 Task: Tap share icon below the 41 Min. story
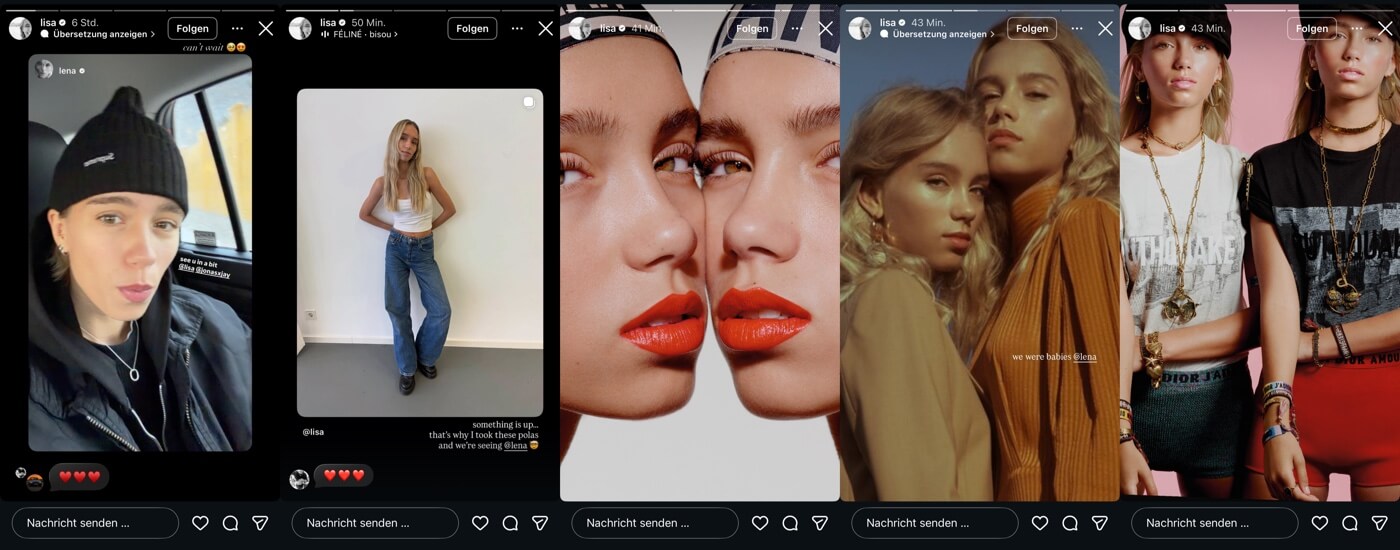coord(820,523)
